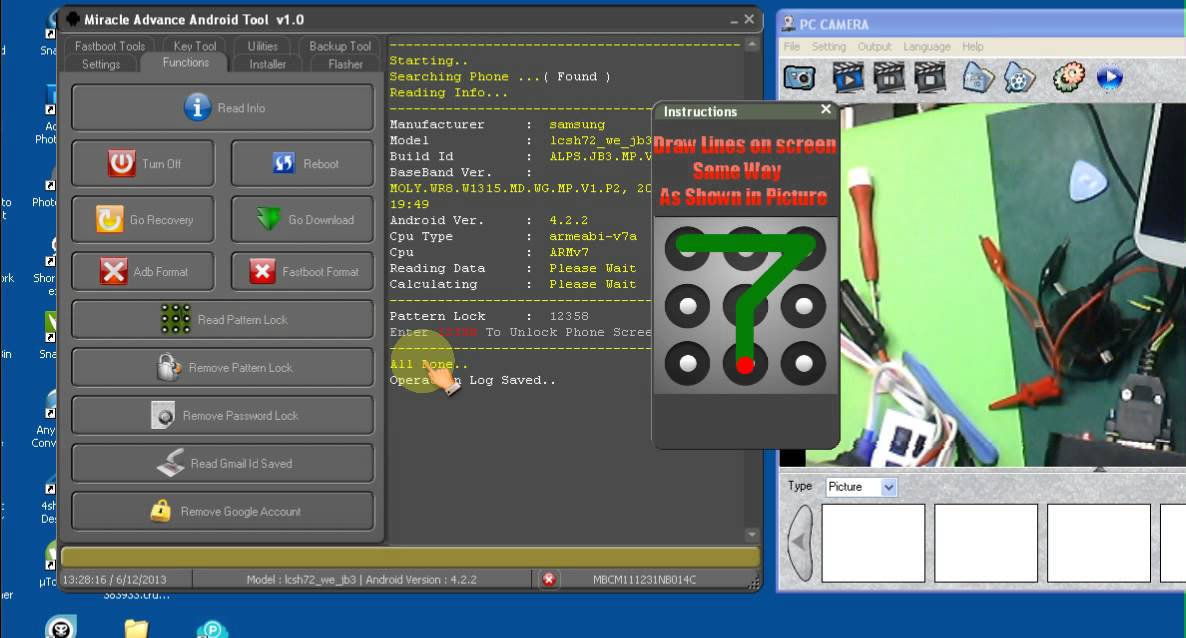Viewport: 1186px width, 638px height.
Task: Click the photo folder icon in PC CAMERA
Action: coord(978,77)
